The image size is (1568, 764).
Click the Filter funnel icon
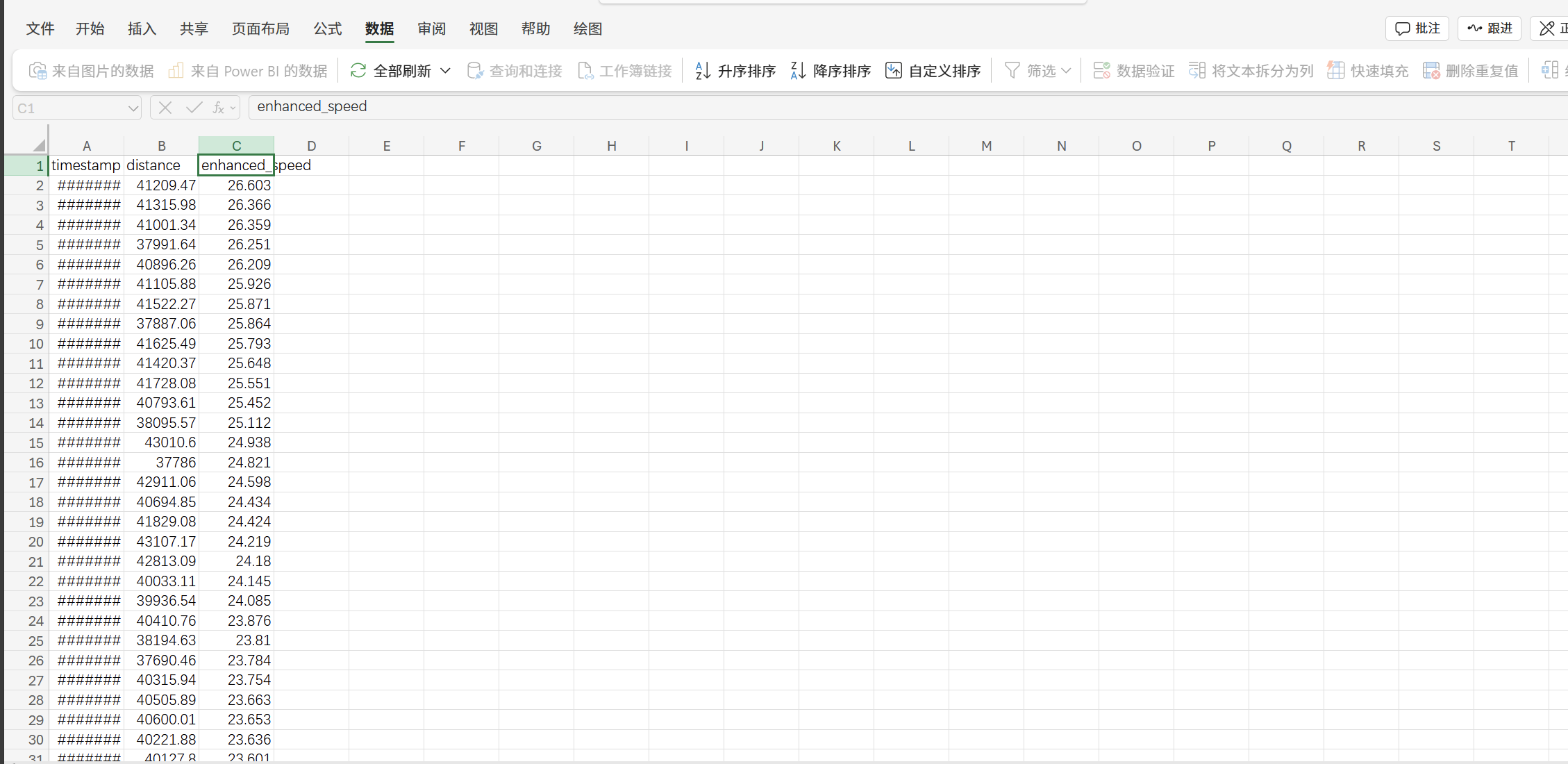1012,71
